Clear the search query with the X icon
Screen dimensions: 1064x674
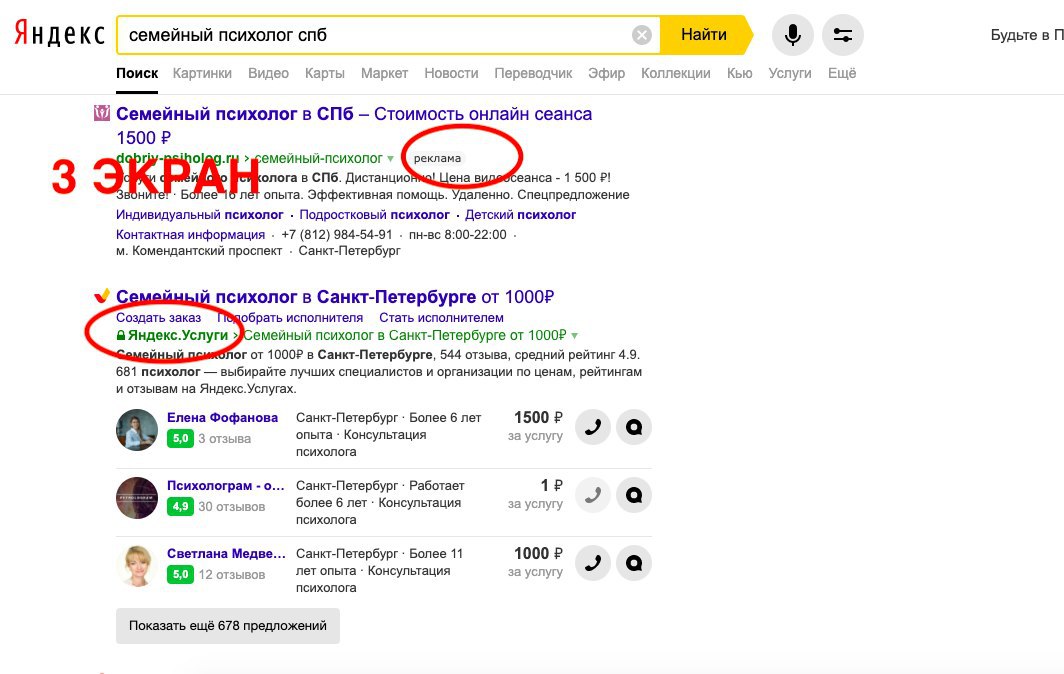641,35
